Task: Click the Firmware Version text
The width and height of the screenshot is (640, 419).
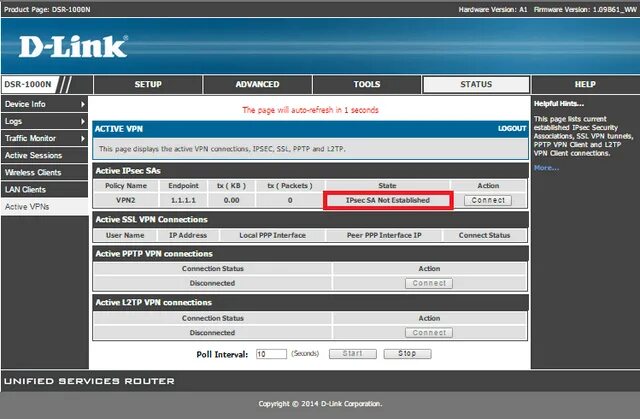Action: tap(585, 9)
